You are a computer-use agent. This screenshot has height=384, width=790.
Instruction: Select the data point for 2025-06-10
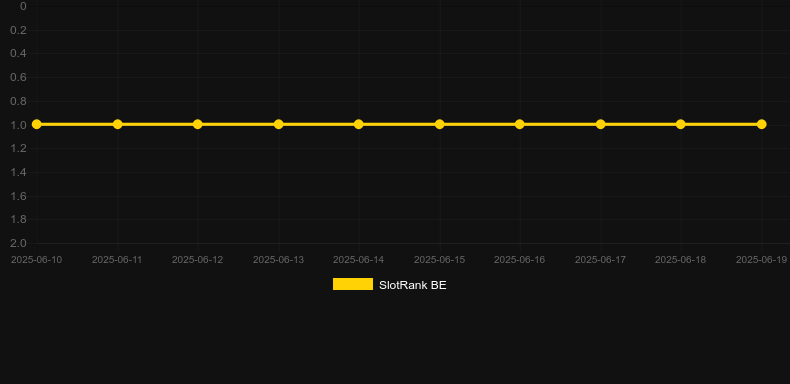pyautogui.click(x=37, y=124)
